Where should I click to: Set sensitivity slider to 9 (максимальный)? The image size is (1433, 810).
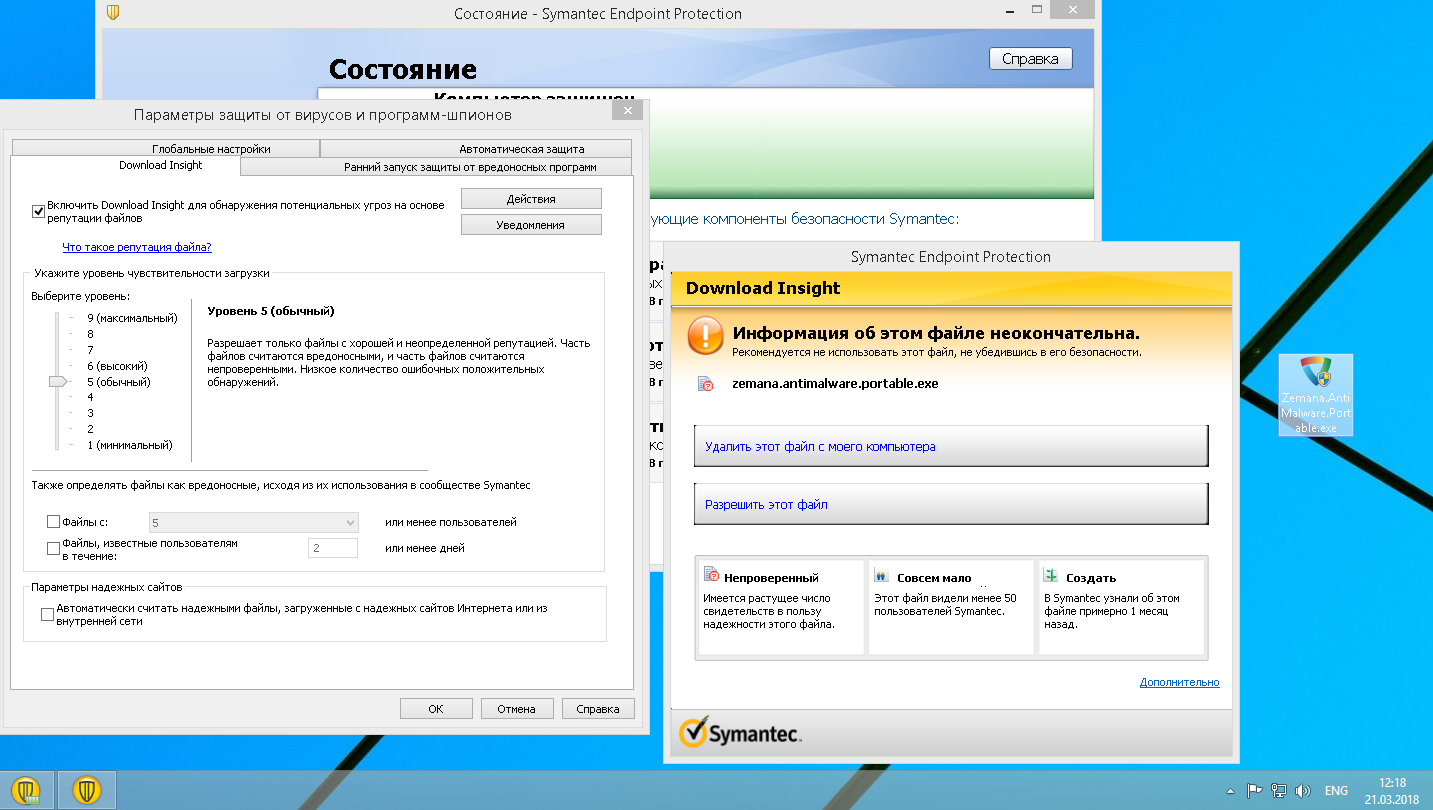(132, 318)
